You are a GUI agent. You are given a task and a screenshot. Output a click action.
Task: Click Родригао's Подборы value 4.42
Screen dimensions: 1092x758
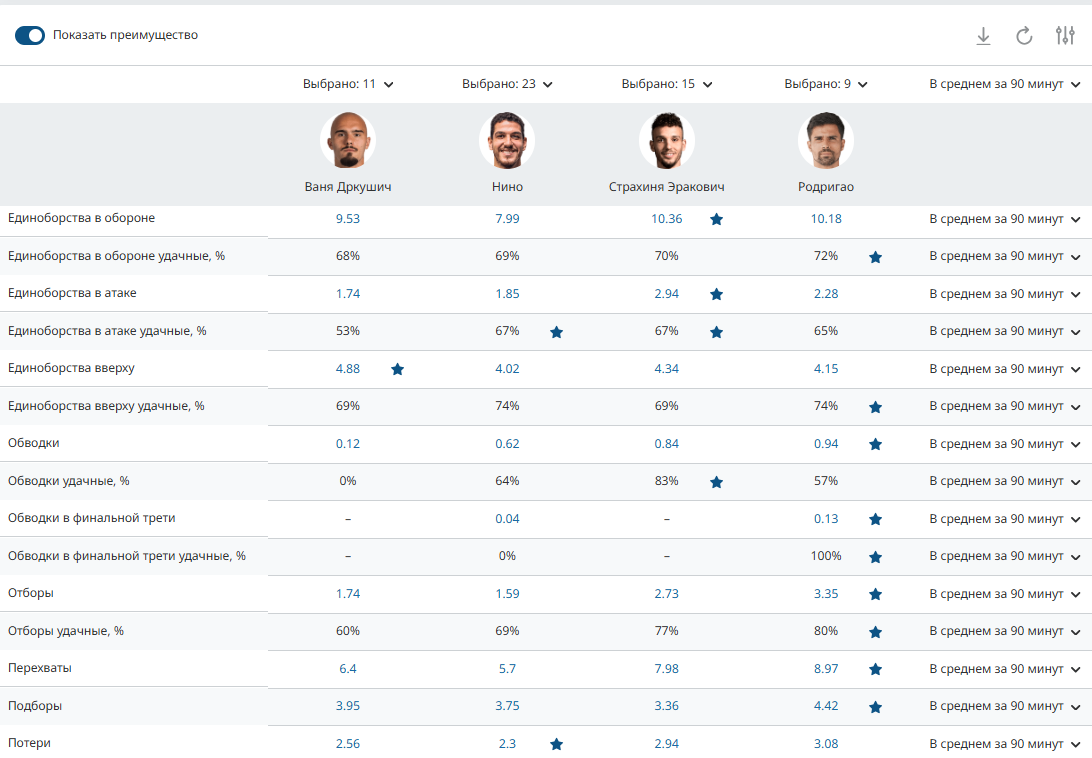[826, 706]
